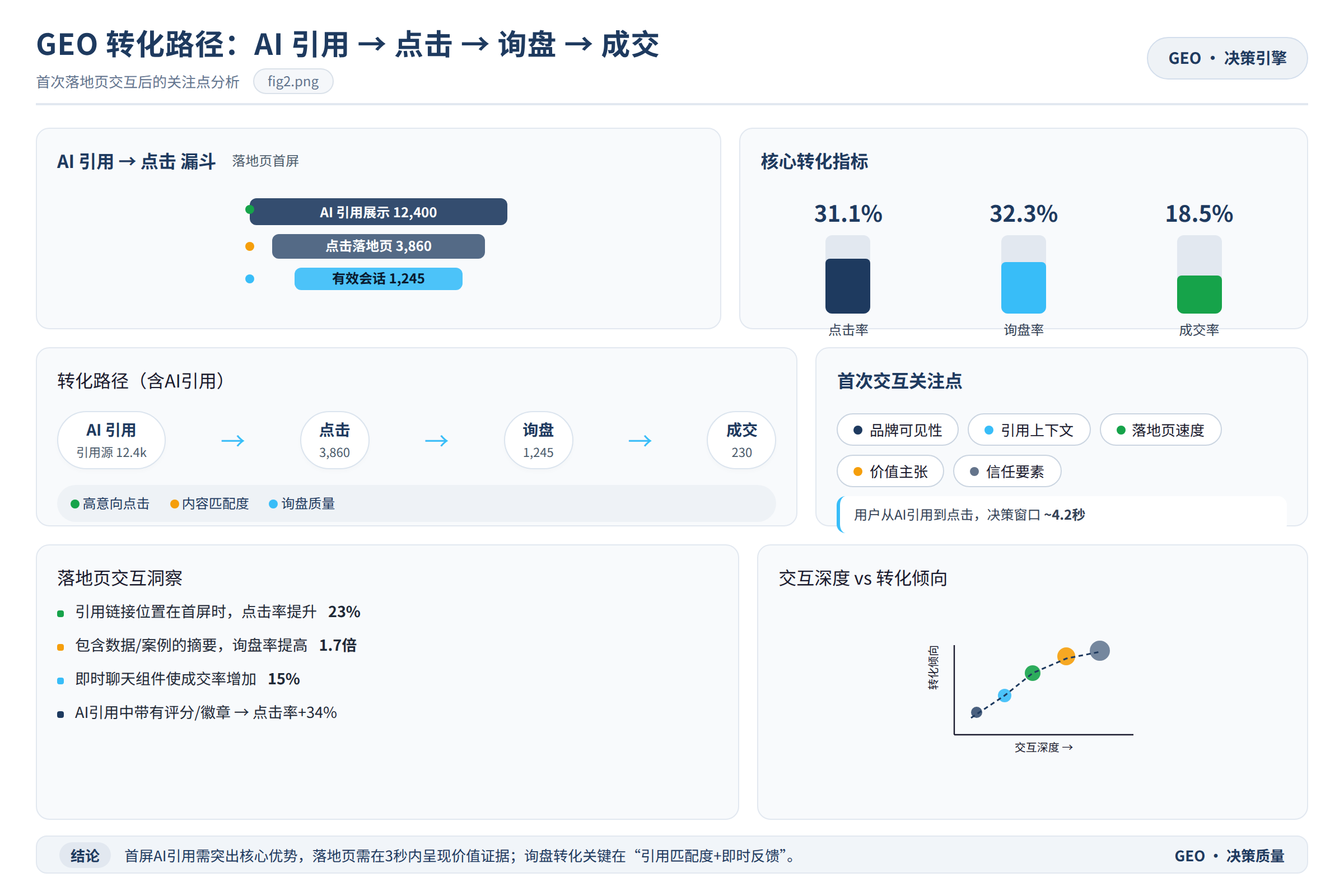Click the 点击率提升 23% insight line

(x=209, y=612)
